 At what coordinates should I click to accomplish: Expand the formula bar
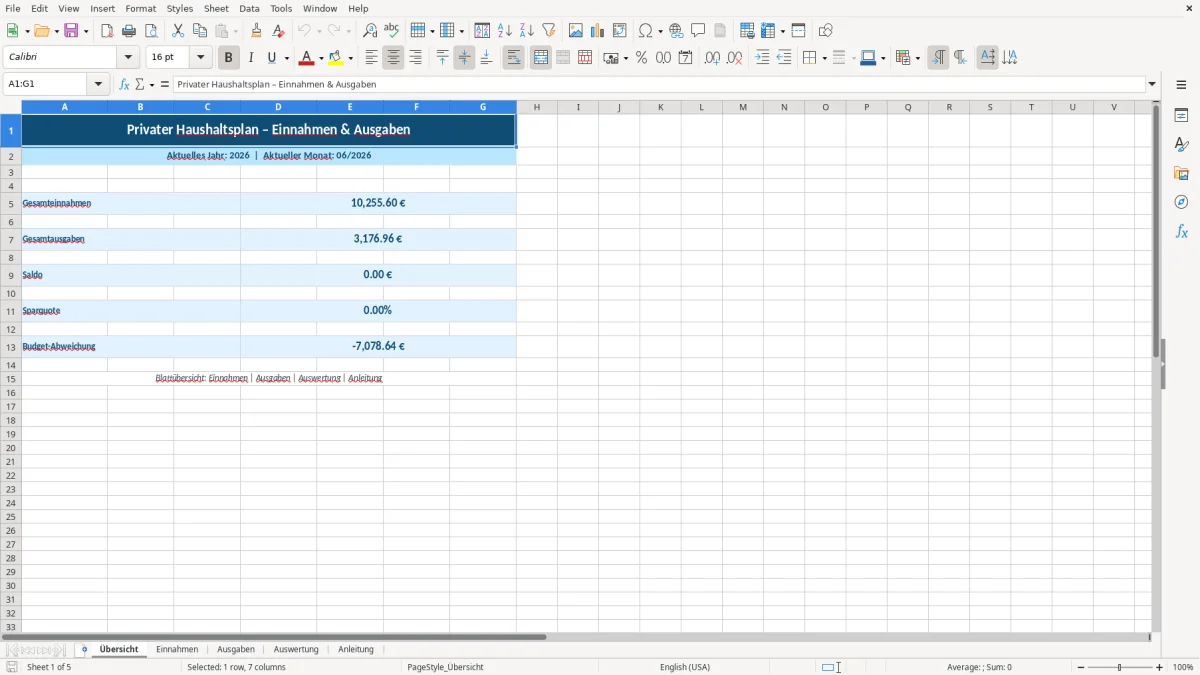[1152, 85]
